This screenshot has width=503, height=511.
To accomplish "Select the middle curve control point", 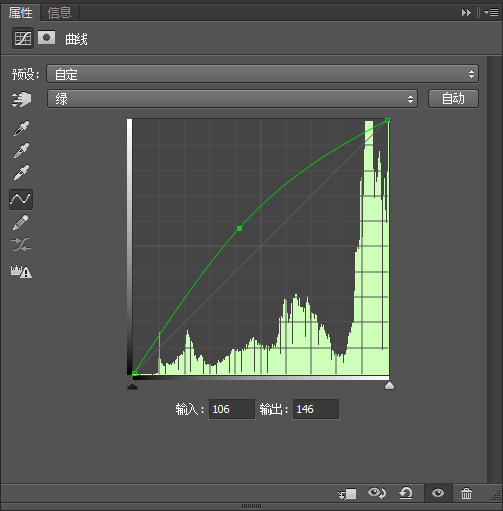I will click(x=239, y=228).
